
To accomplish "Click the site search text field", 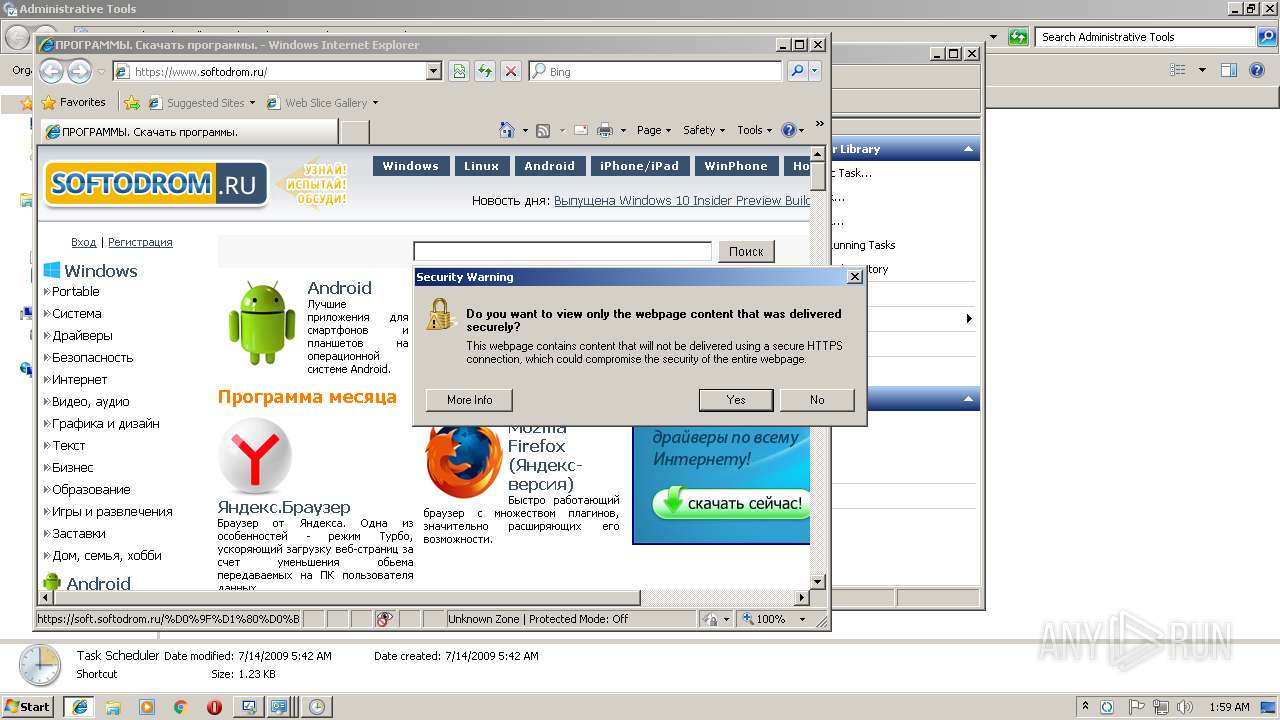I will pos(562,251).
